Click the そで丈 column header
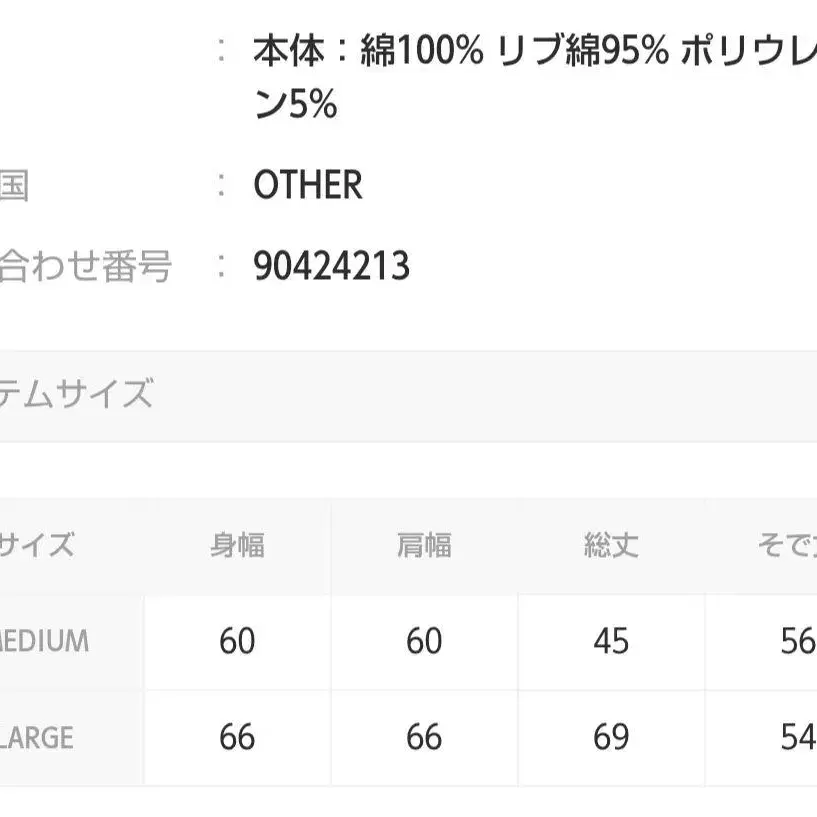This screenshot has height=817, width=817. pyautogui.click(x=787, y=545)
